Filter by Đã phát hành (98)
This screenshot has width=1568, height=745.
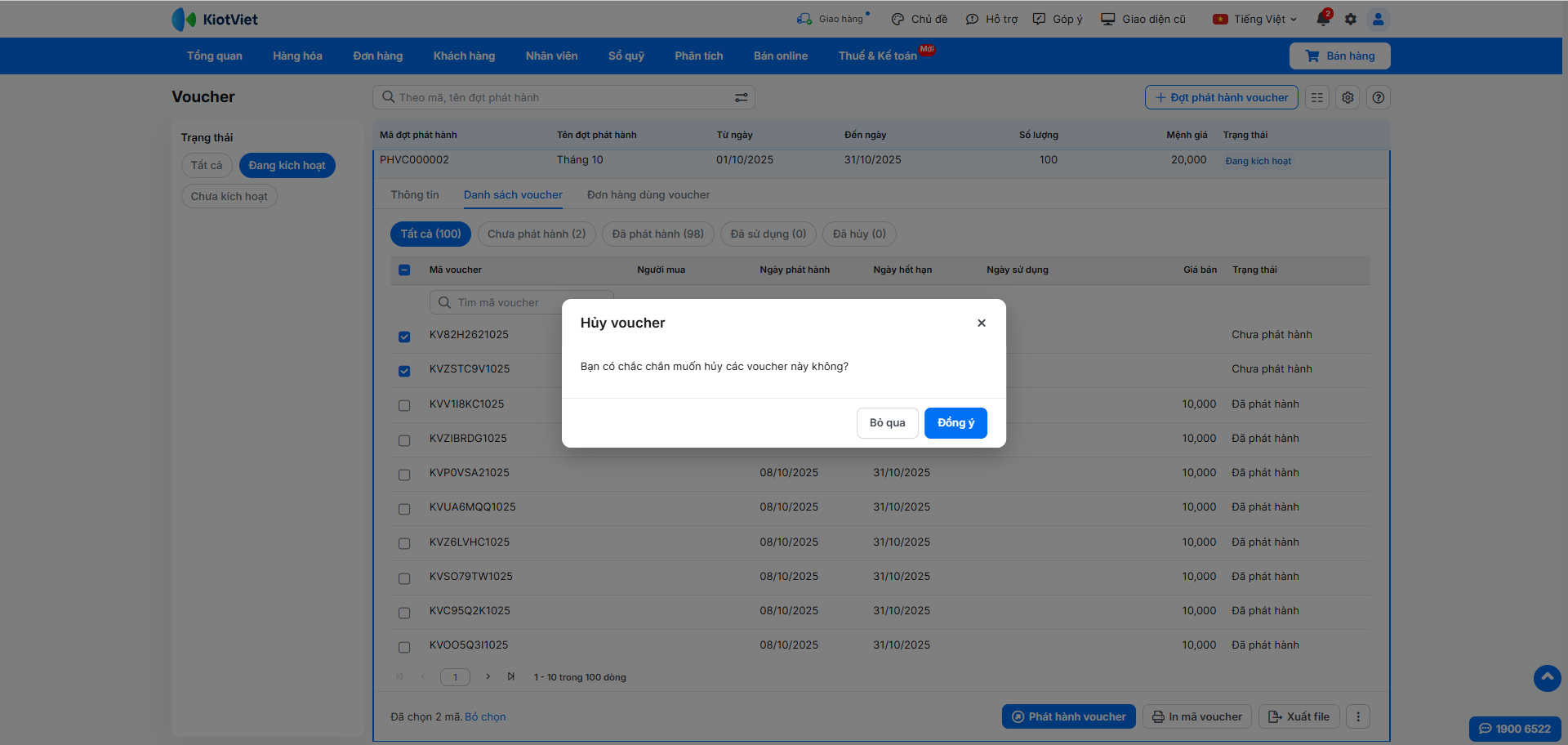(658, 234)
